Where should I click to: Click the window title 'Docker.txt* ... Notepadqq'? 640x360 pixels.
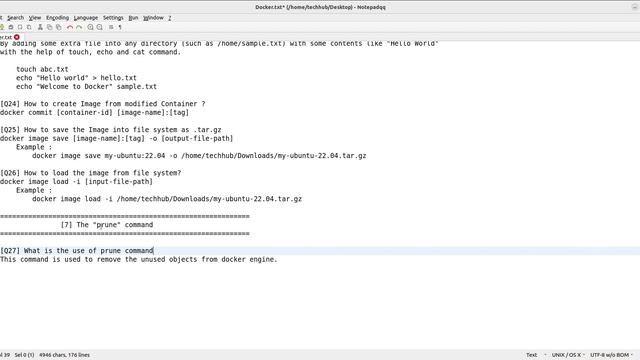click(x=320, y=7)
